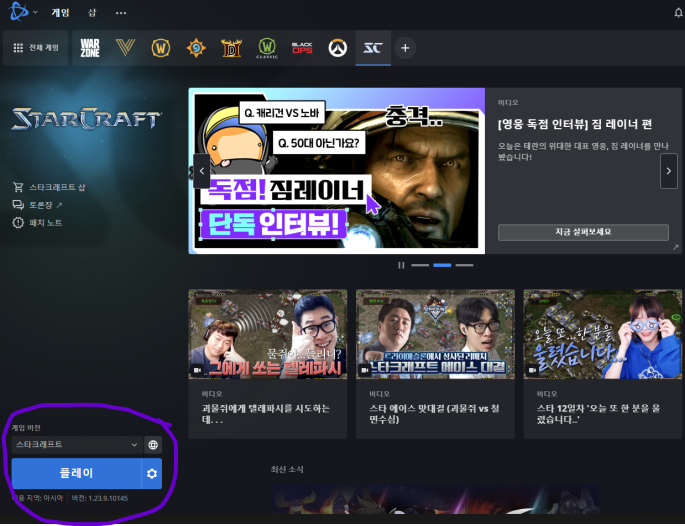Jump to the third carousel indicator

coord(464,265)
